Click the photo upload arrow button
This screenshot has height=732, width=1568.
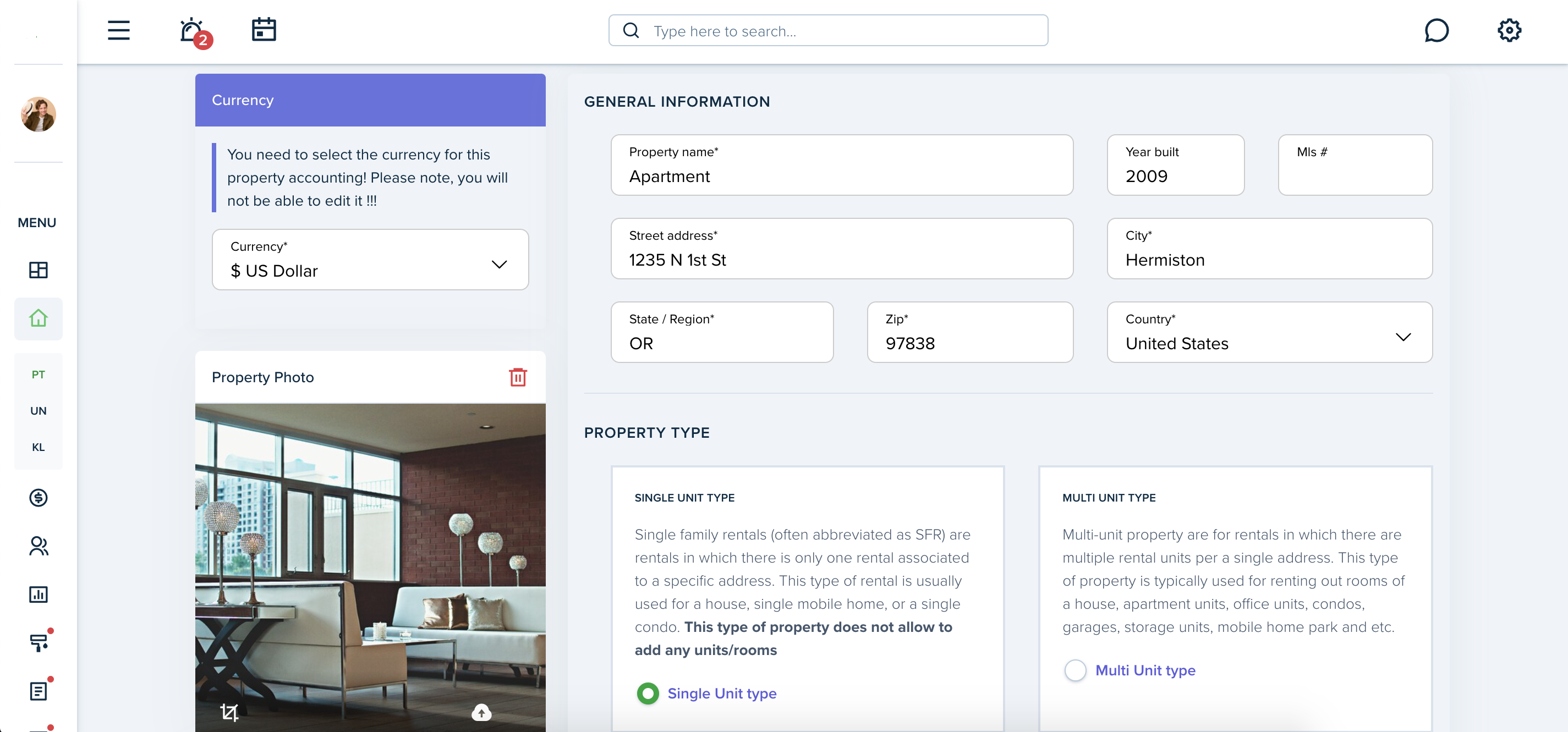tap(482, 714)
